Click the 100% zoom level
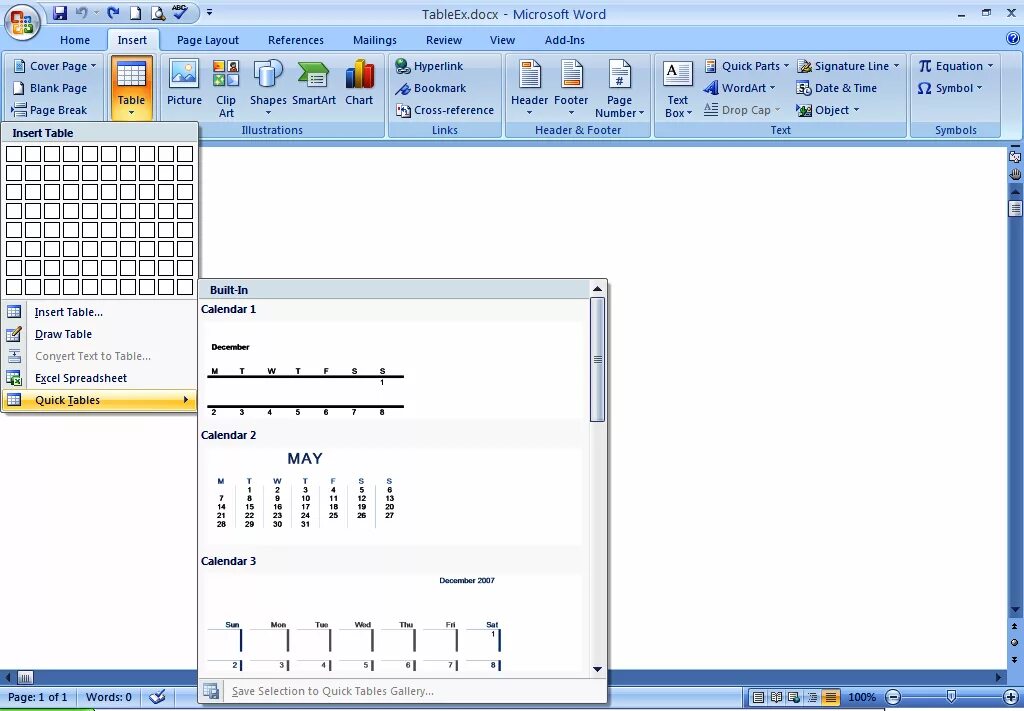 (862, 697)
